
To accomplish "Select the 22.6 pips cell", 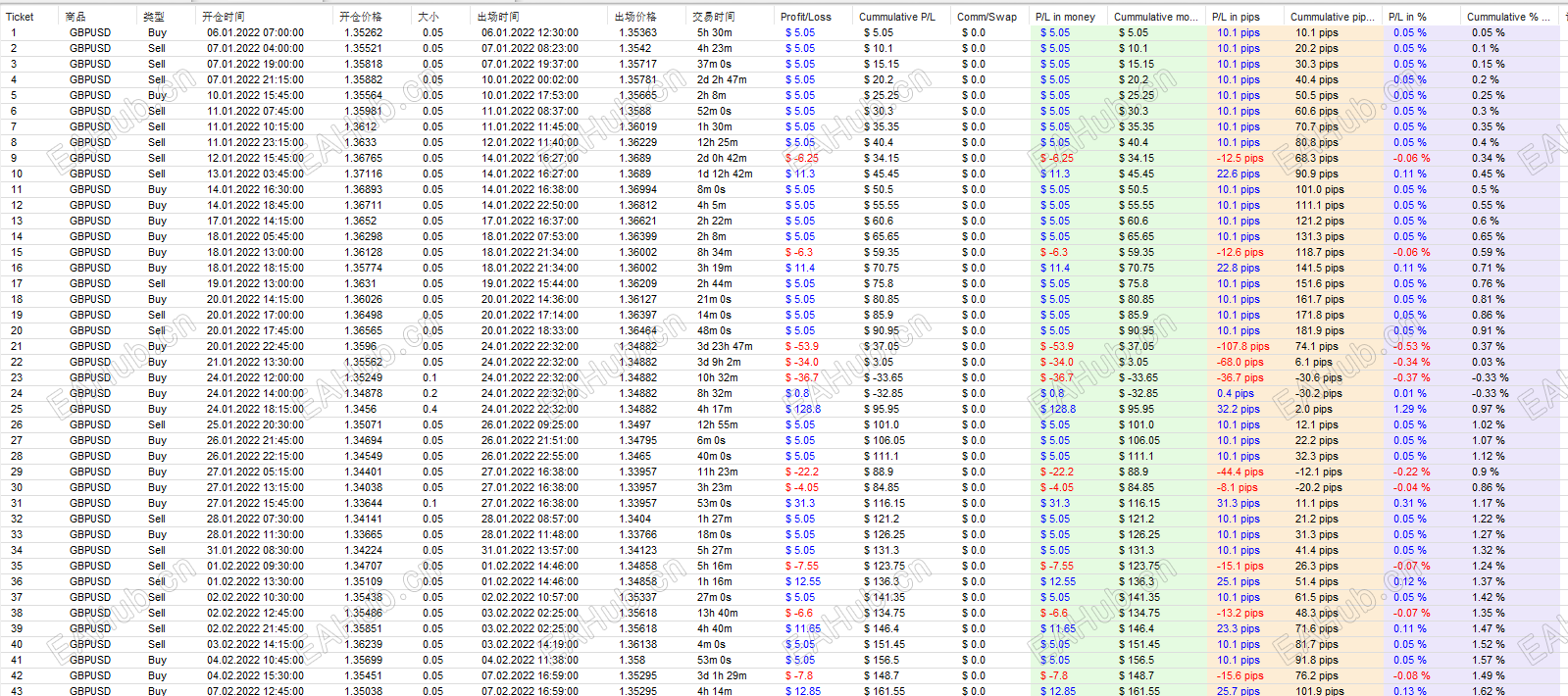I will (x=1239, y=174).
